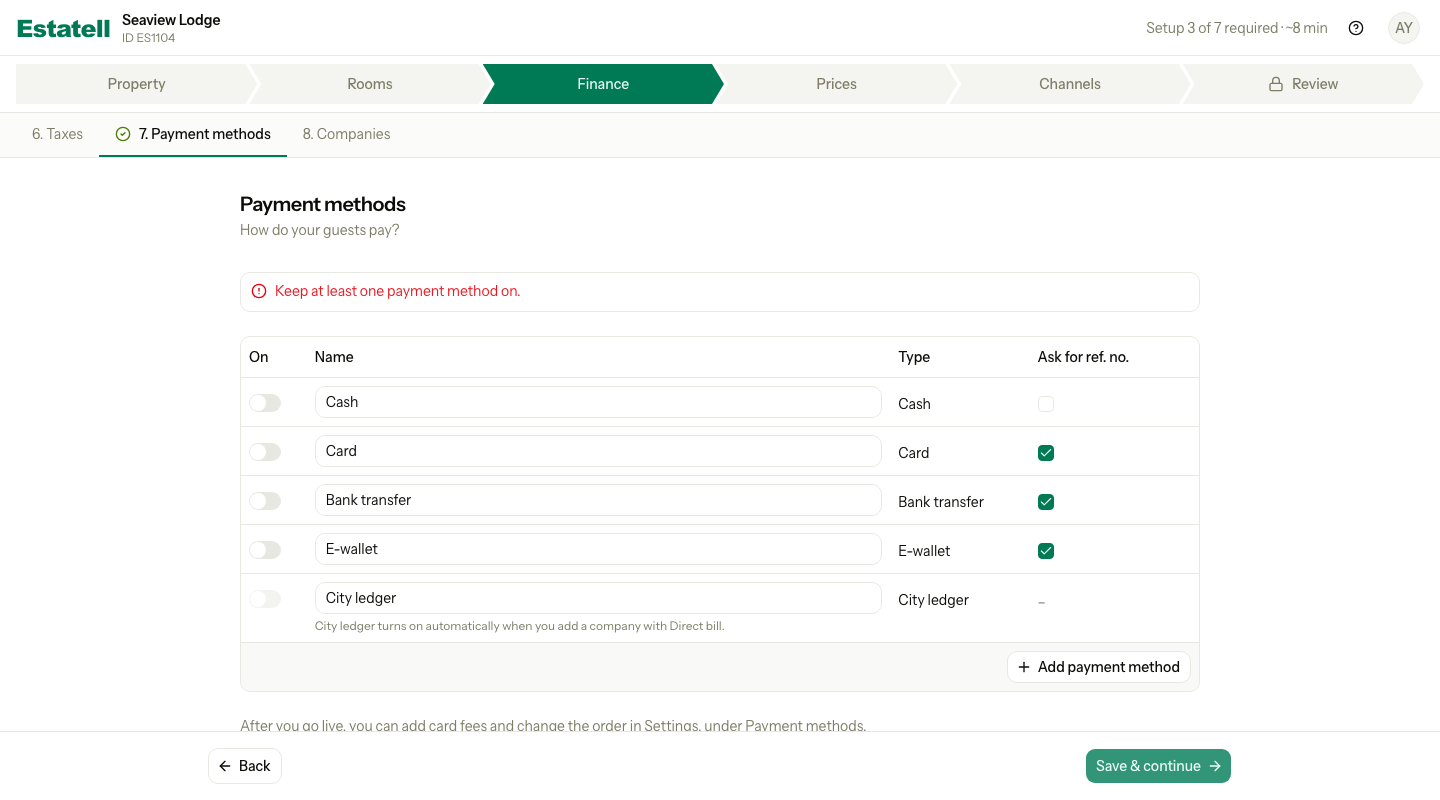Toggle the City ledger switch
The image size is (1440, 800).
[x=265, y=599]
